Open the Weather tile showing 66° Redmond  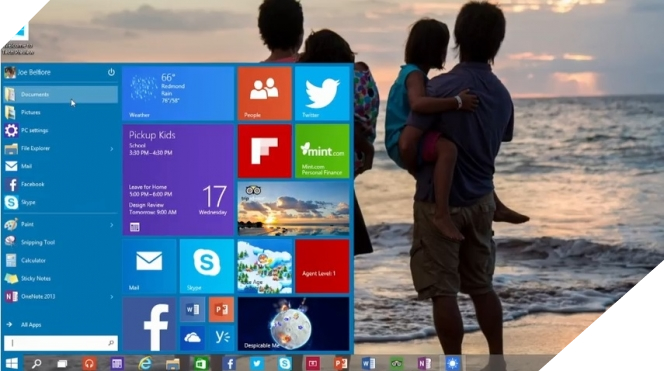(x=178, y=94)
